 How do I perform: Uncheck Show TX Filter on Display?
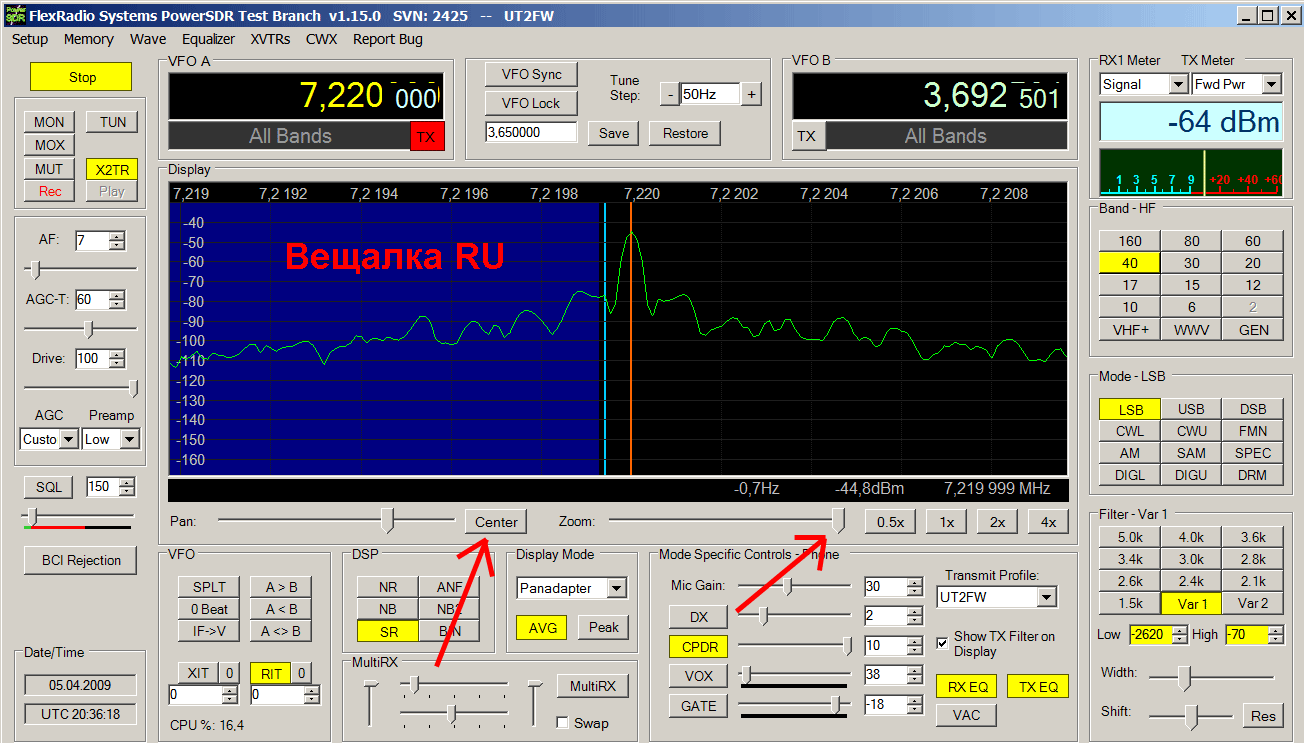click(x=942, y=643)
